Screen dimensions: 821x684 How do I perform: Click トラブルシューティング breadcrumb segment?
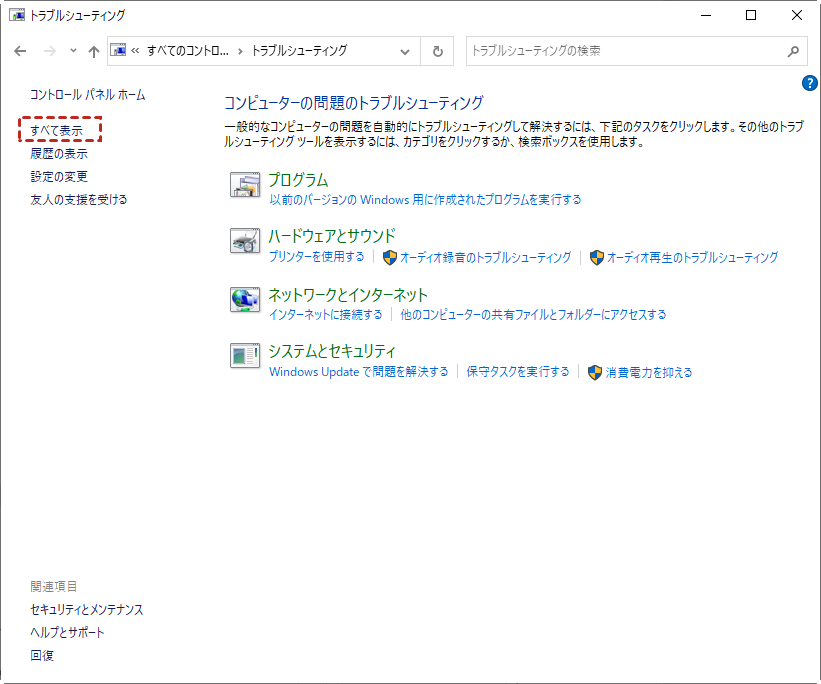(x=299, y=51)
